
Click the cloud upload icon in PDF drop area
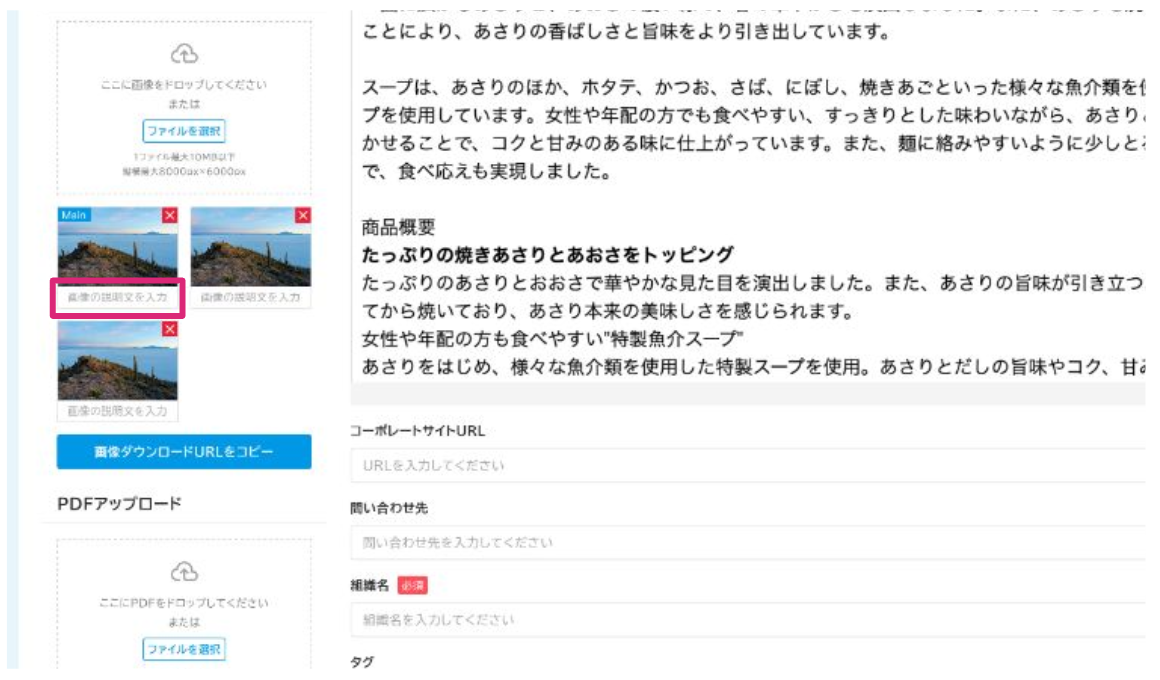[x=184, y=571]
